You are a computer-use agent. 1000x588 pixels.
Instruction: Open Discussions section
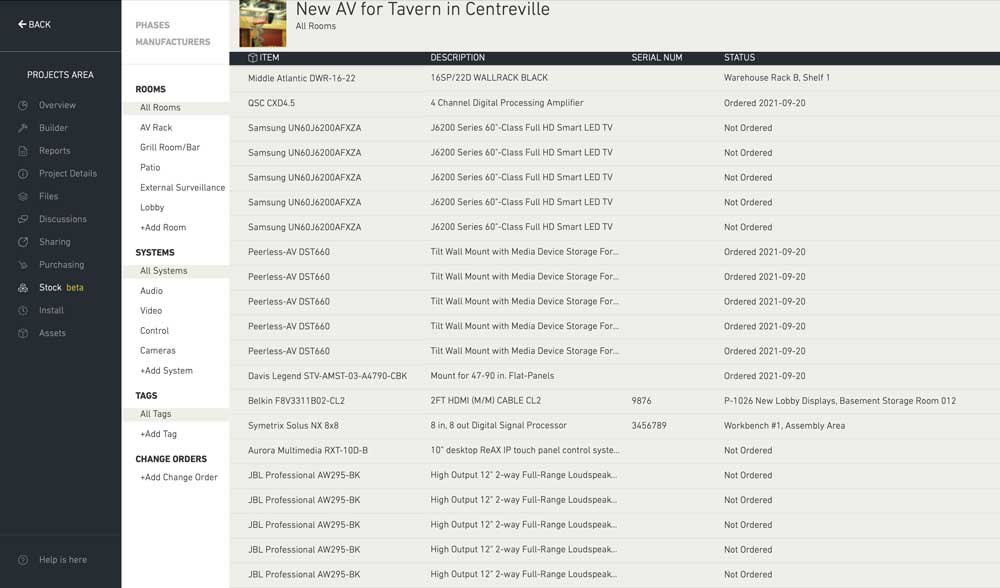tap(63, 219)
